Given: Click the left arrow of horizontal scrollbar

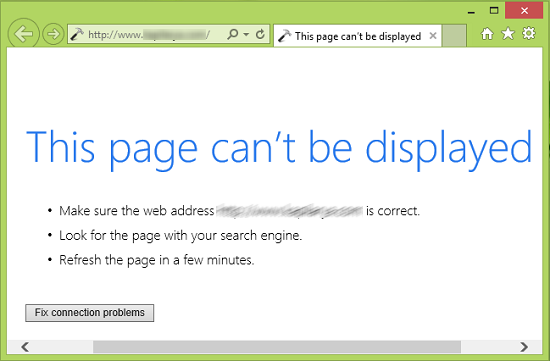Looking at the screenshot, I should 25,347.
